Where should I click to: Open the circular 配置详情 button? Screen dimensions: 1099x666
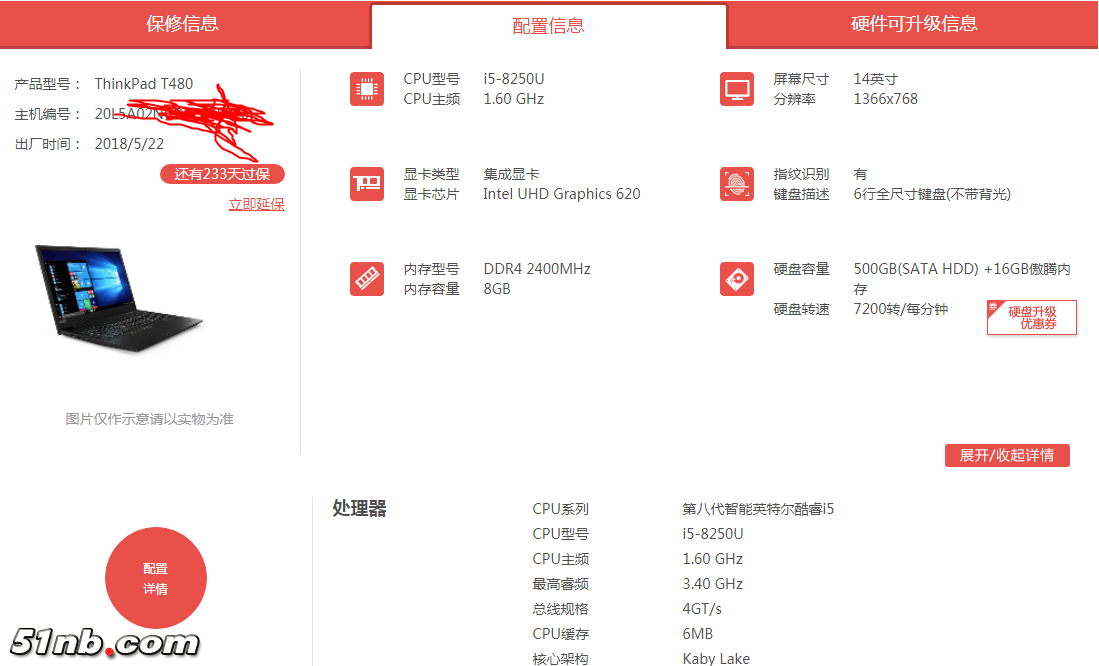pos(156,578)
